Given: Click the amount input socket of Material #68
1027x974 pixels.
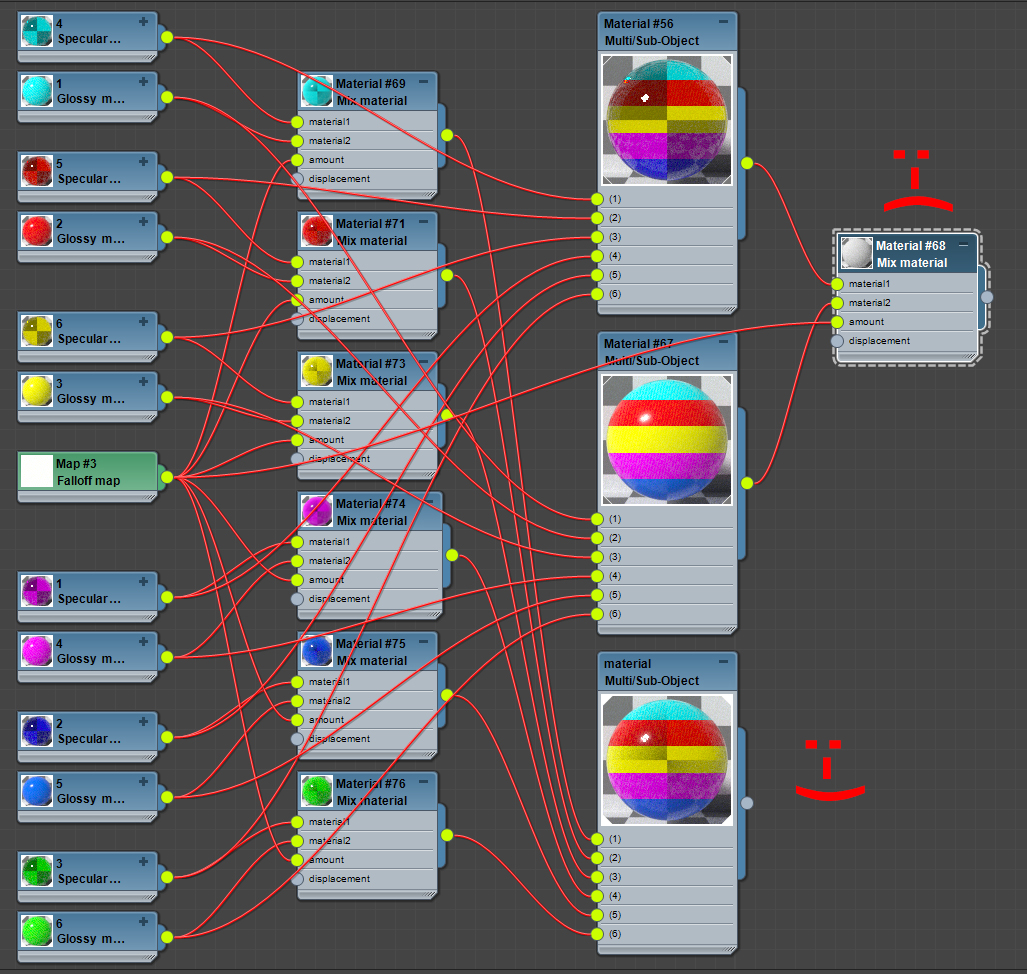Looking at the screenshot, I should [x=837, y=322].
